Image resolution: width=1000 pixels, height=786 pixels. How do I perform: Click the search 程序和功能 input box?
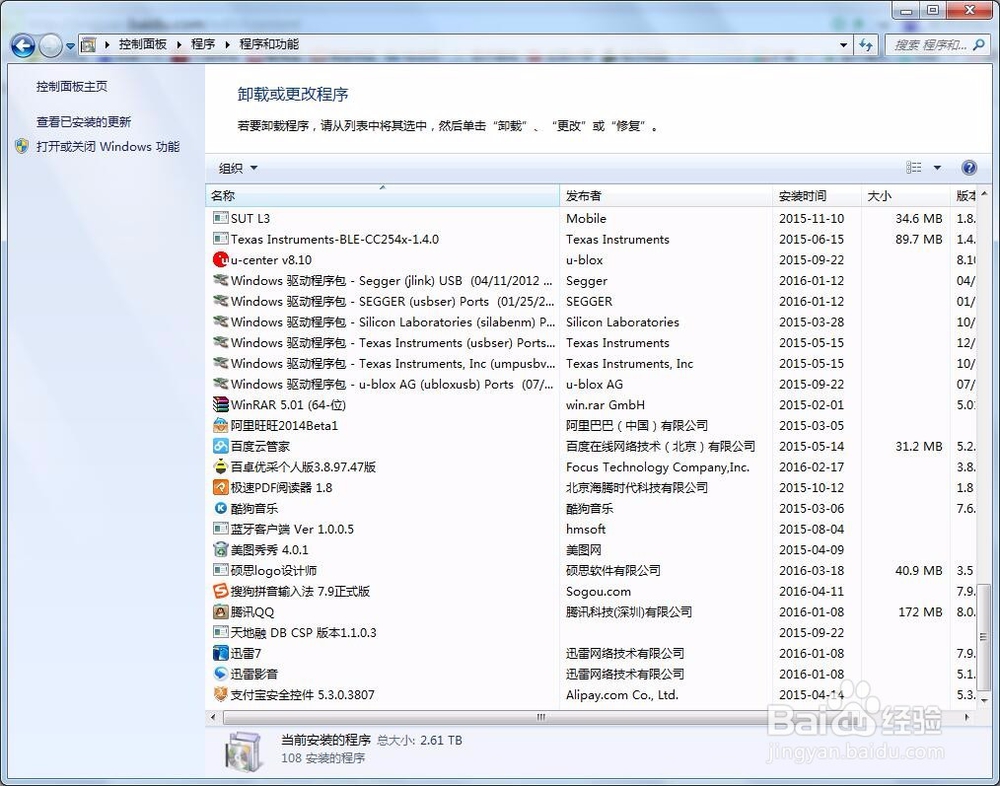(929, 45)
